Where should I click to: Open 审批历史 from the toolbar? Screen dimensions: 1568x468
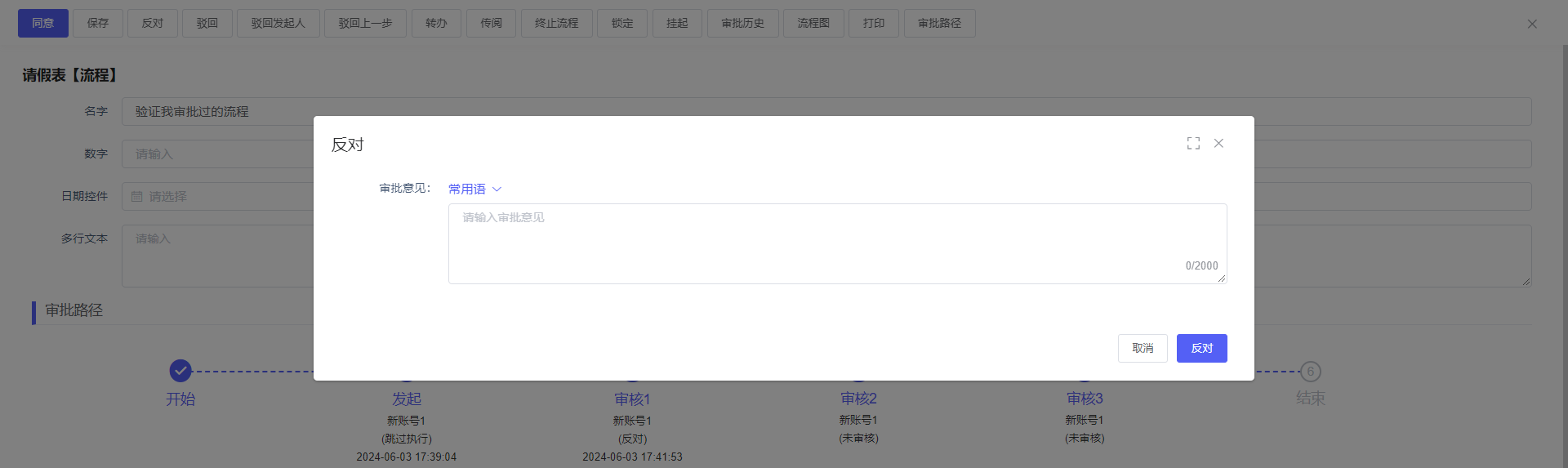(x=742, y=23)
